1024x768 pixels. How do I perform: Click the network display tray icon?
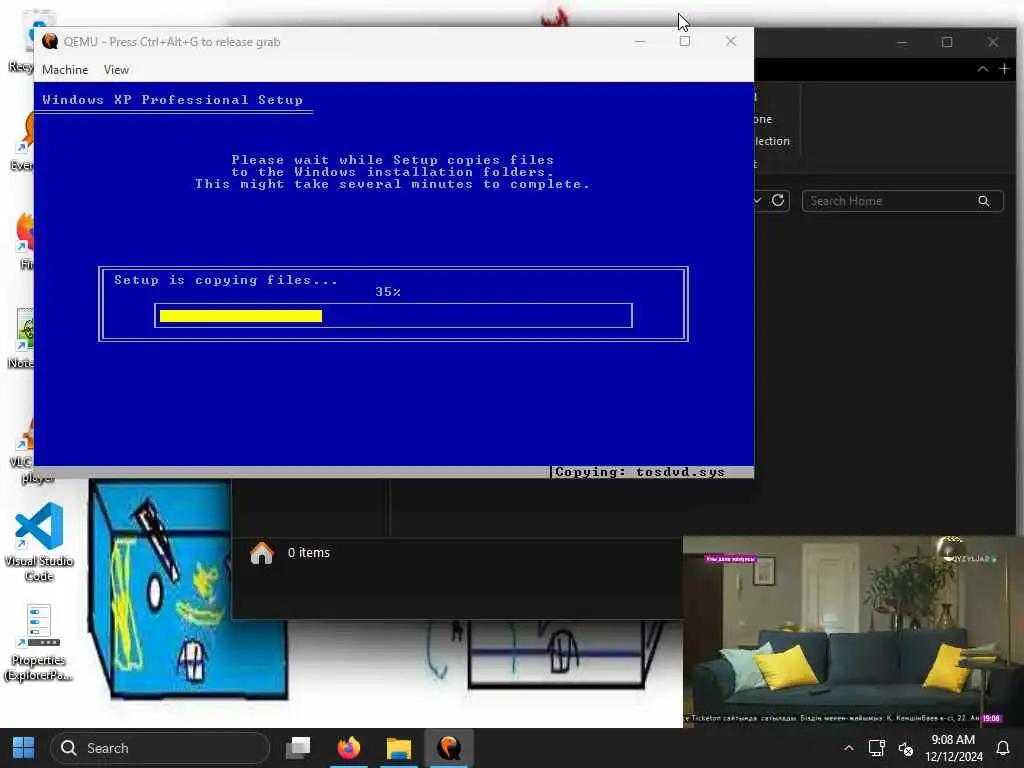(x=876, y=748)
